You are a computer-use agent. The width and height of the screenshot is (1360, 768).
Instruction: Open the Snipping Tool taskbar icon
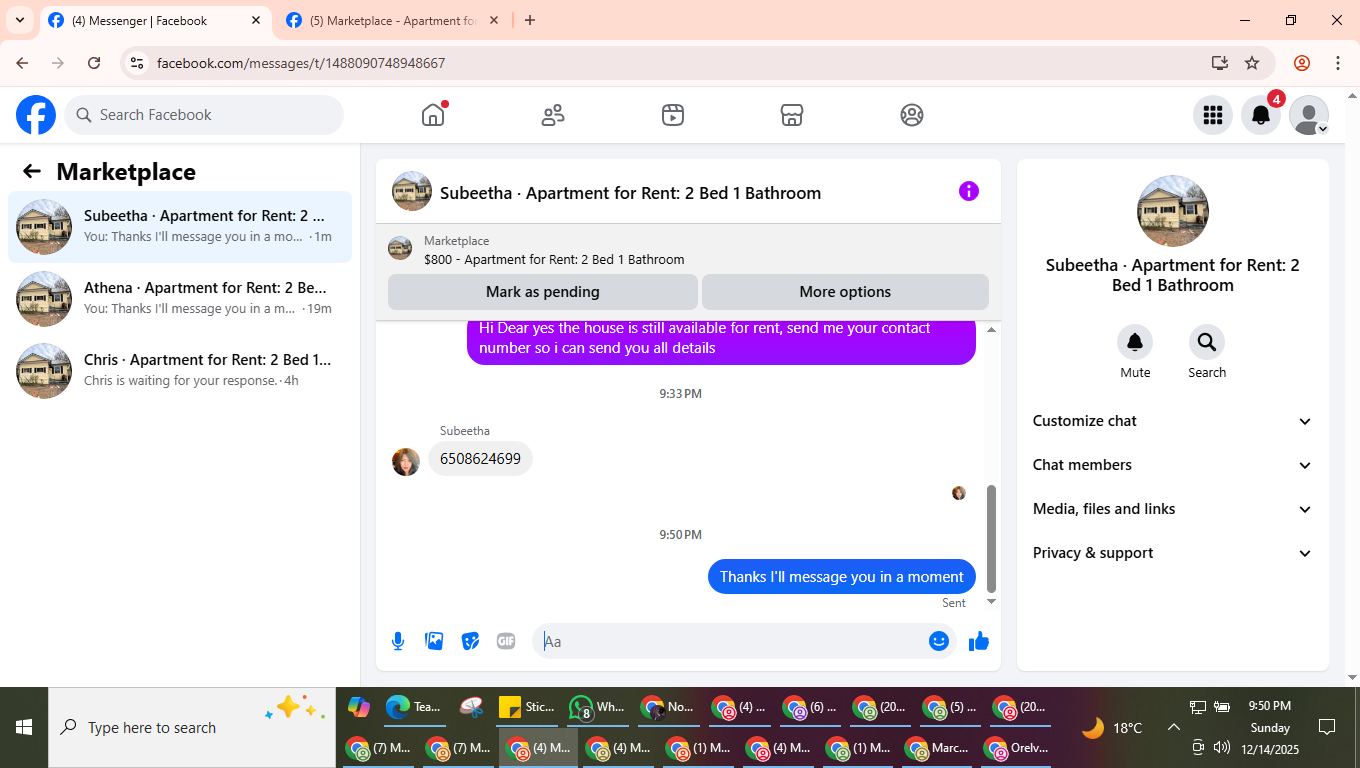pos(471,707)
